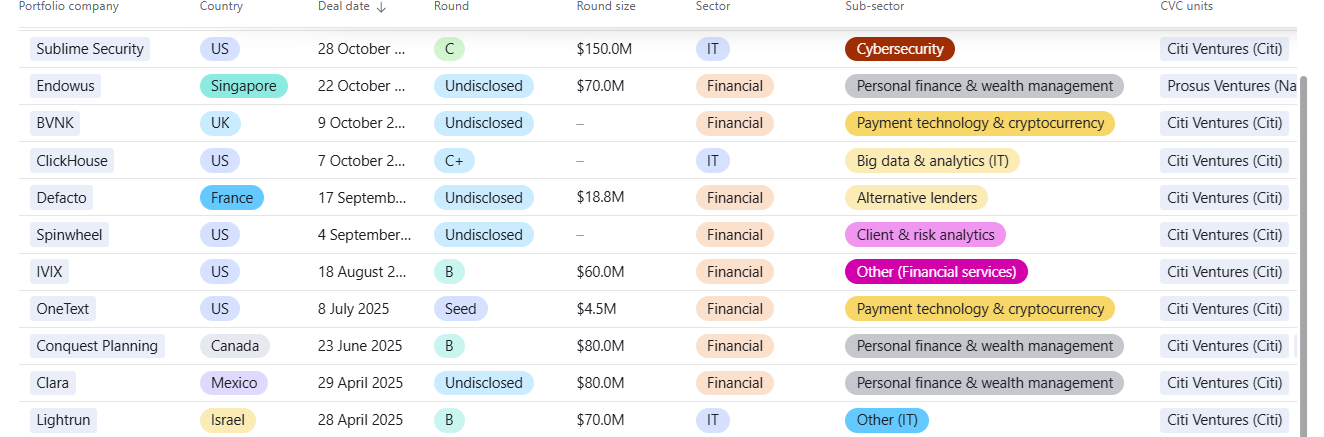Select the Alternative lenders sub-sector tag
The image size is (1324, 437).
916,198
